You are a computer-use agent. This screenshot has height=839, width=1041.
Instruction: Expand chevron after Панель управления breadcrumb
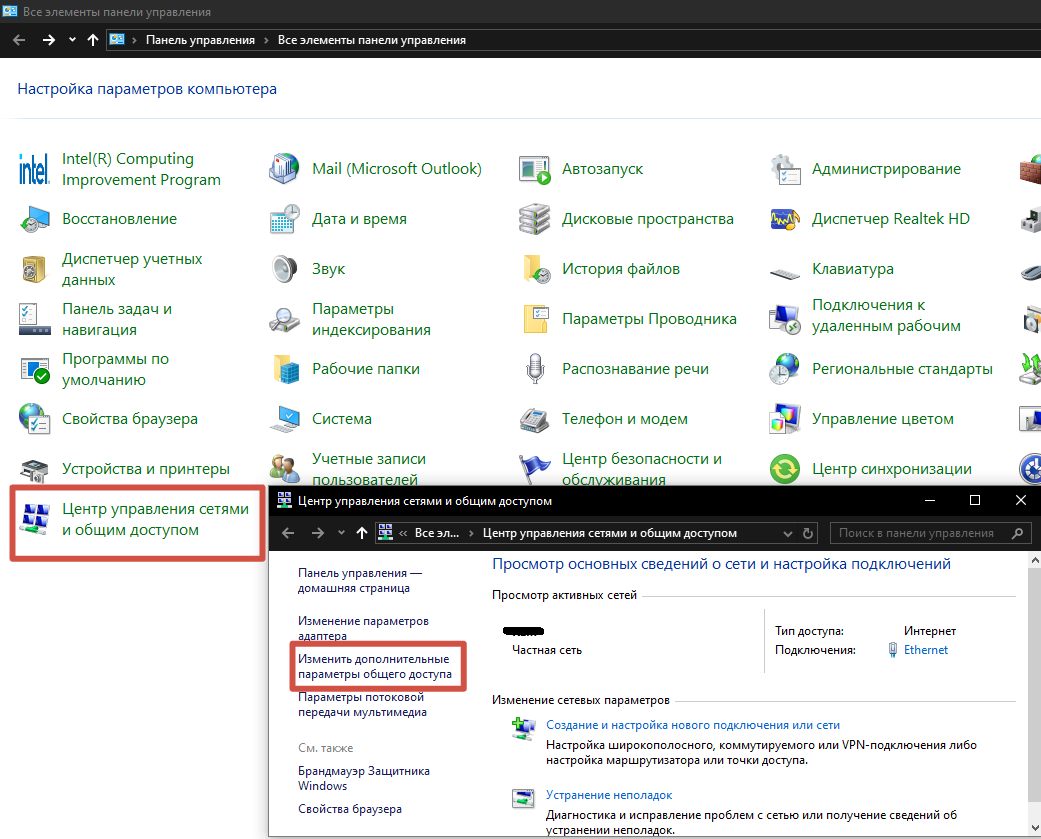[x=266, y=40]
